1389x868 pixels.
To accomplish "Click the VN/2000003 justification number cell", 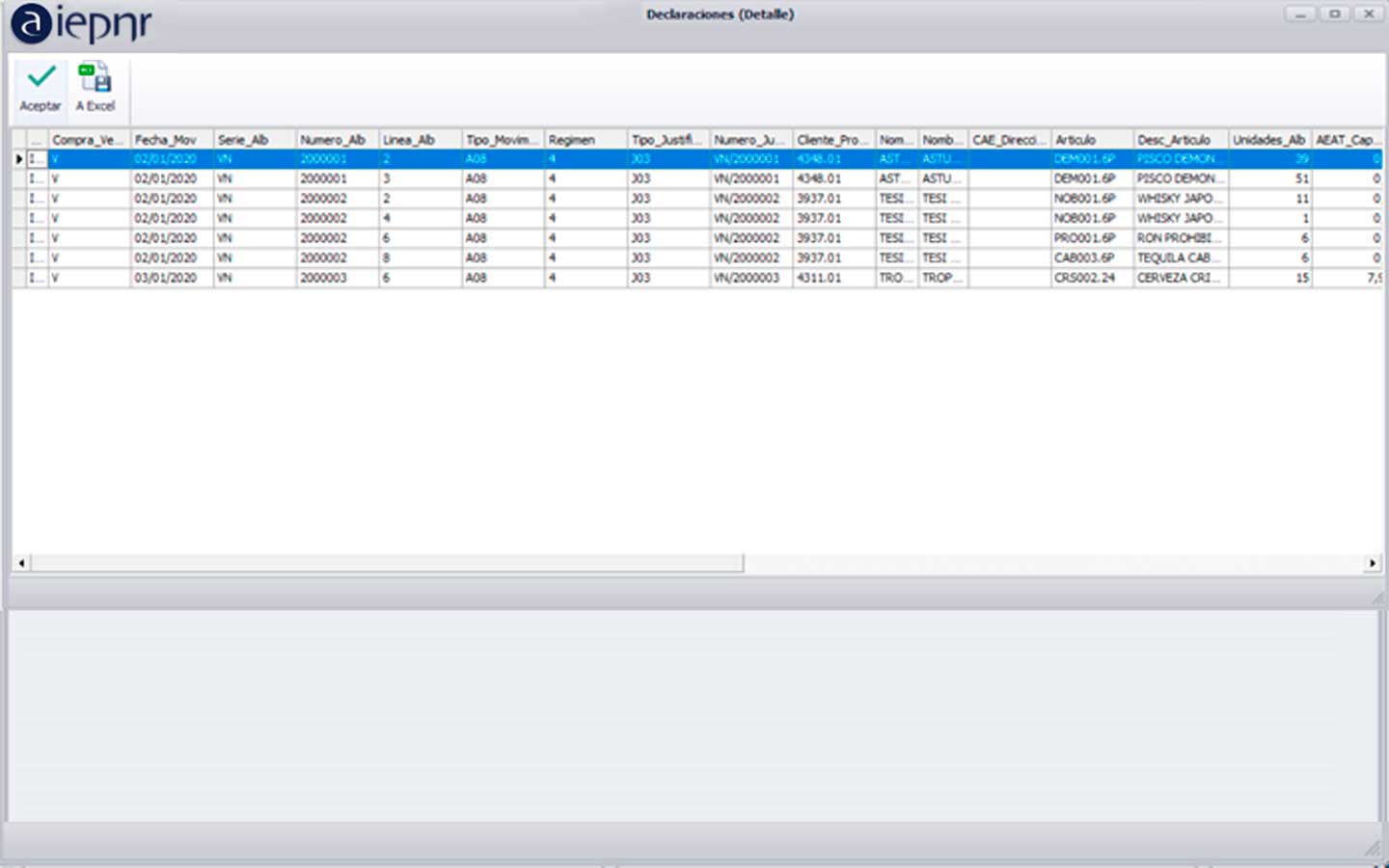I will (748, 278).
